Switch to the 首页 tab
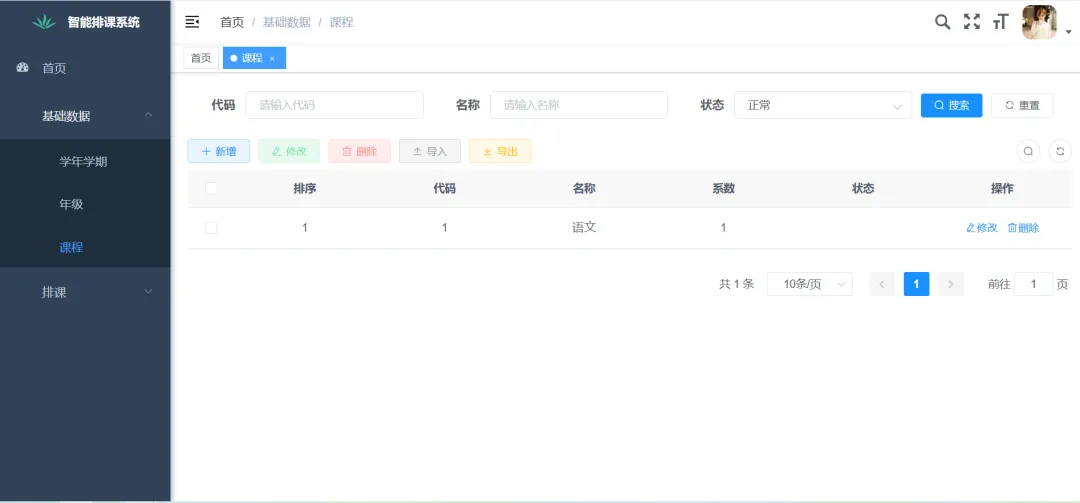 [x=201, y=58]
